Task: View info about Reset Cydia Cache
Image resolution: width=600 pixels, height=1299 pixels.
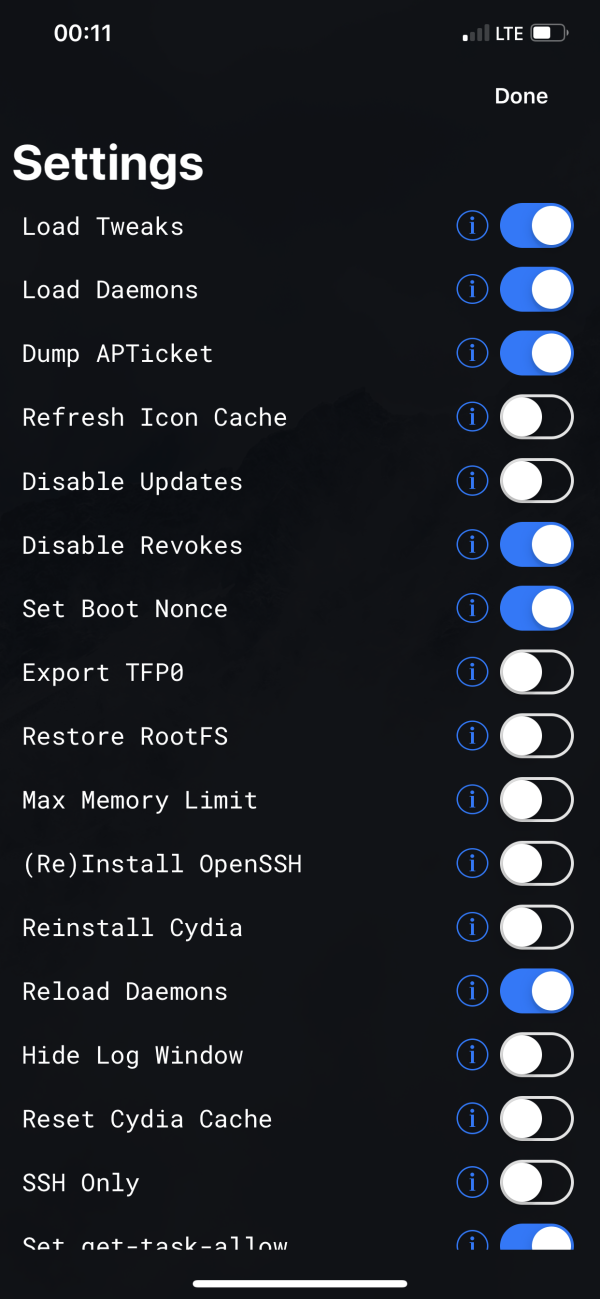Action: tap(472, 1118)
